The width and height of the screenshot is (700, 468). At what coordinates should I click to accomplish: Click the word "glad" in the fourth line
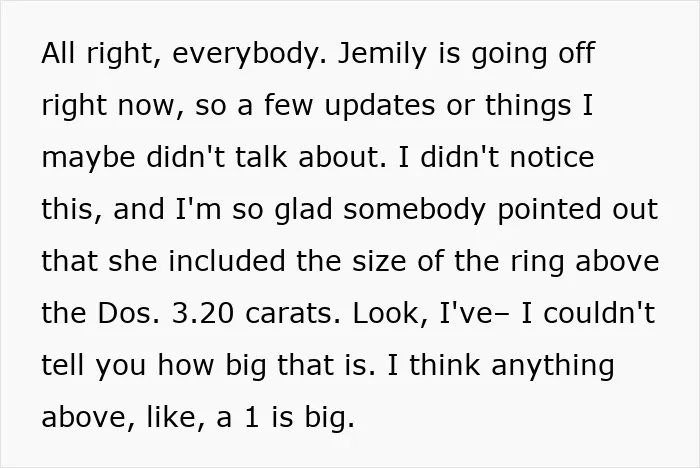[303, 209]
